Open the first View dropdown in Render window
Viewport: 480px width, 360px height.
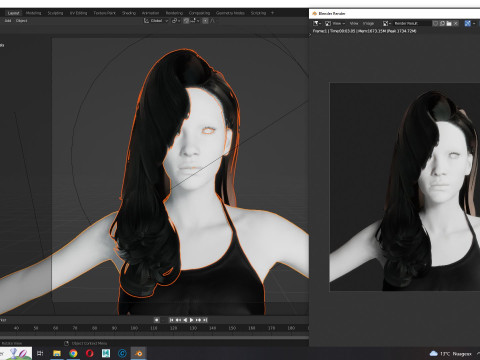(338, 23)
